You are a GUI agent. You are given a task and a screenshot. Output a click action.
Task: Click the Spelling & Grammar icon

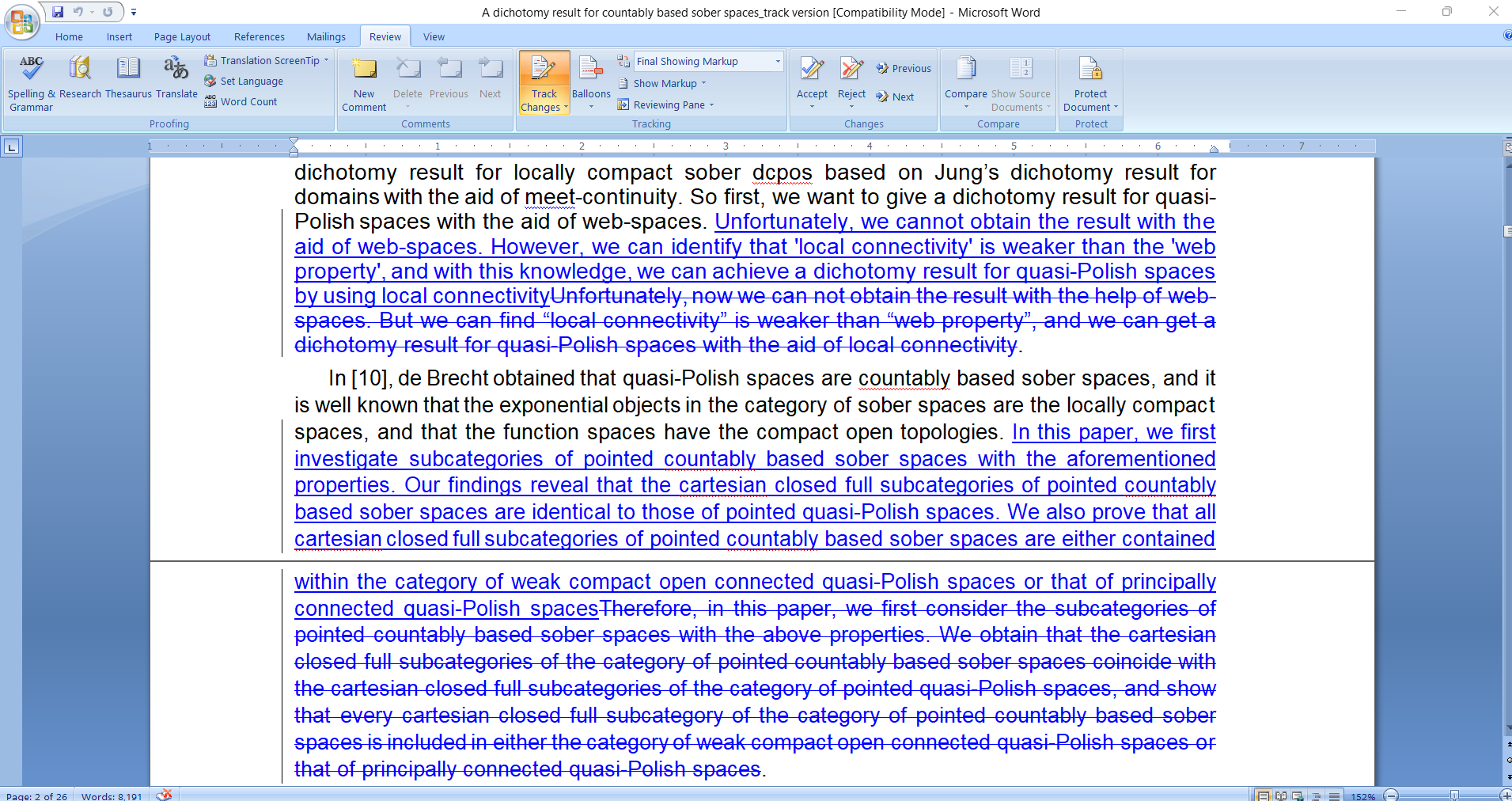pos(31,69)
